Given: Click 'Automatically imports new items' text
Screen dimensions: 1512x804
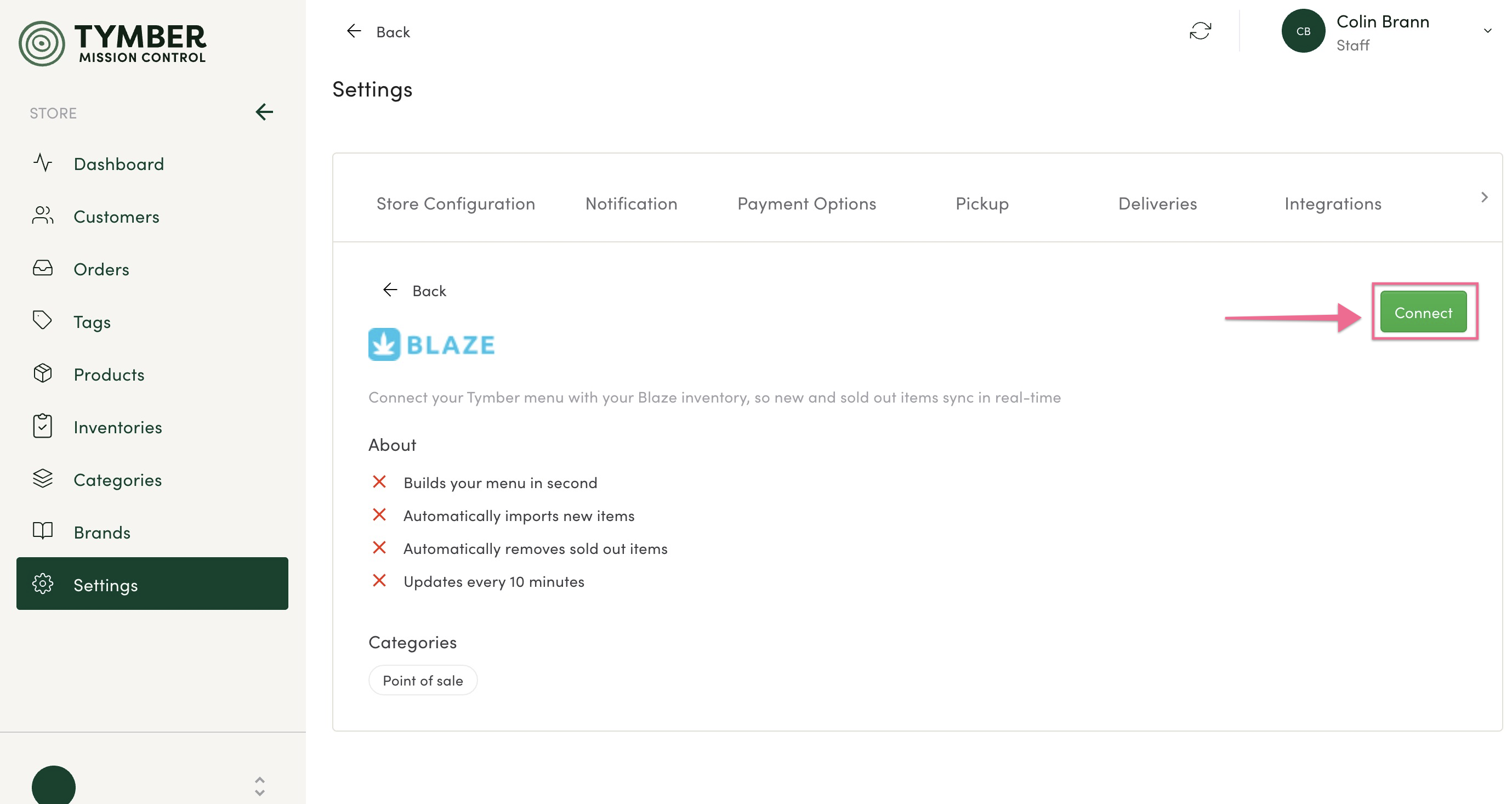Looking at the screenshot, I should [519, 516].
